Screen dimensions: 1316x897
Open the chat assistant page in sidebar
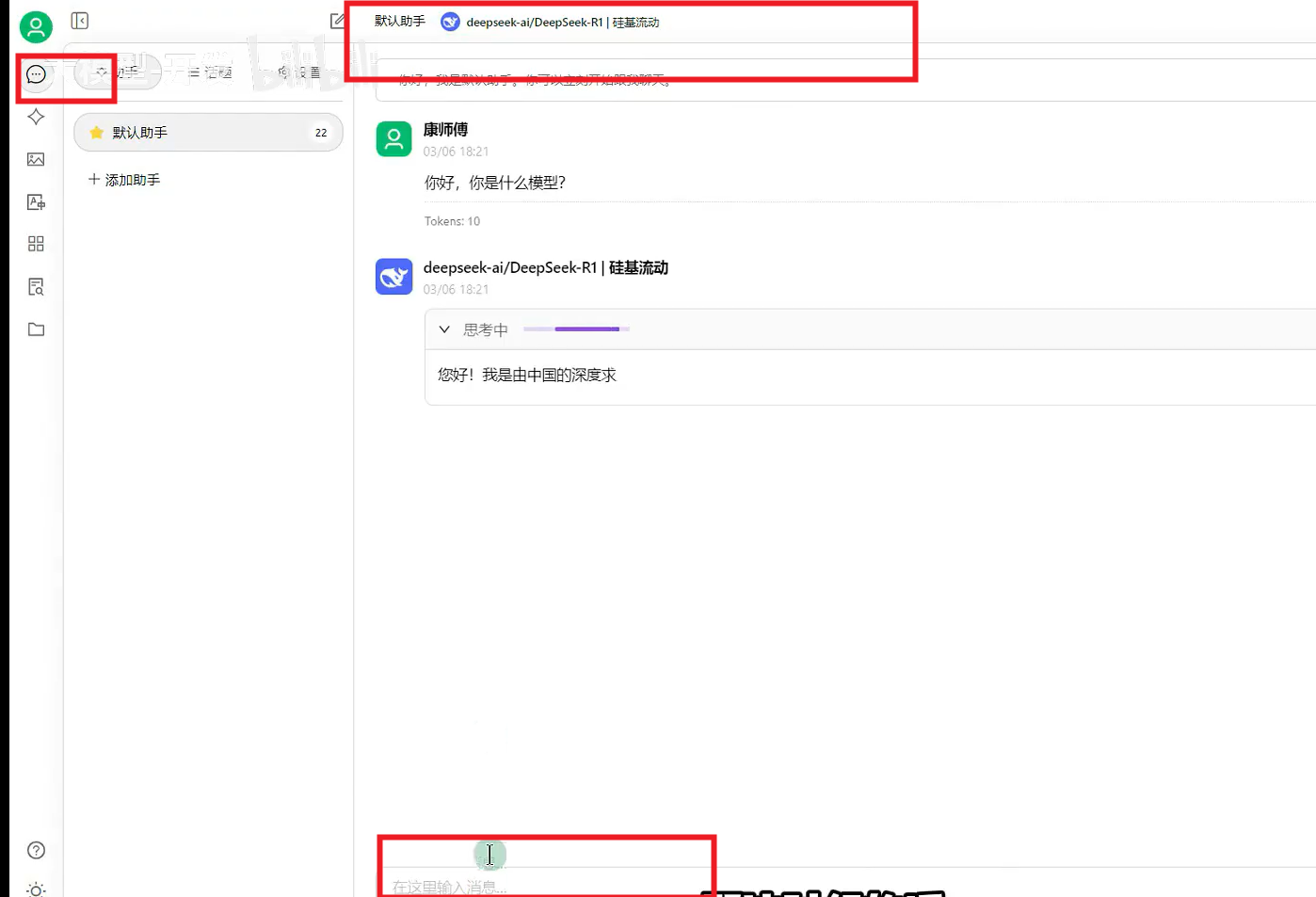36,74
